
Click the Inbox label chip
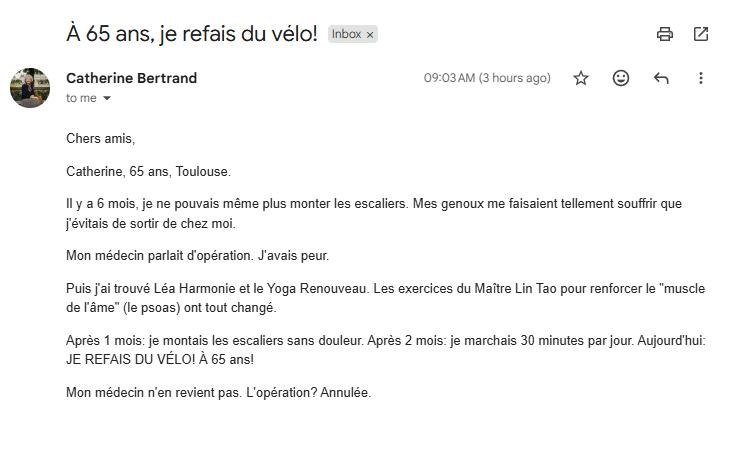tap(346, 34)
